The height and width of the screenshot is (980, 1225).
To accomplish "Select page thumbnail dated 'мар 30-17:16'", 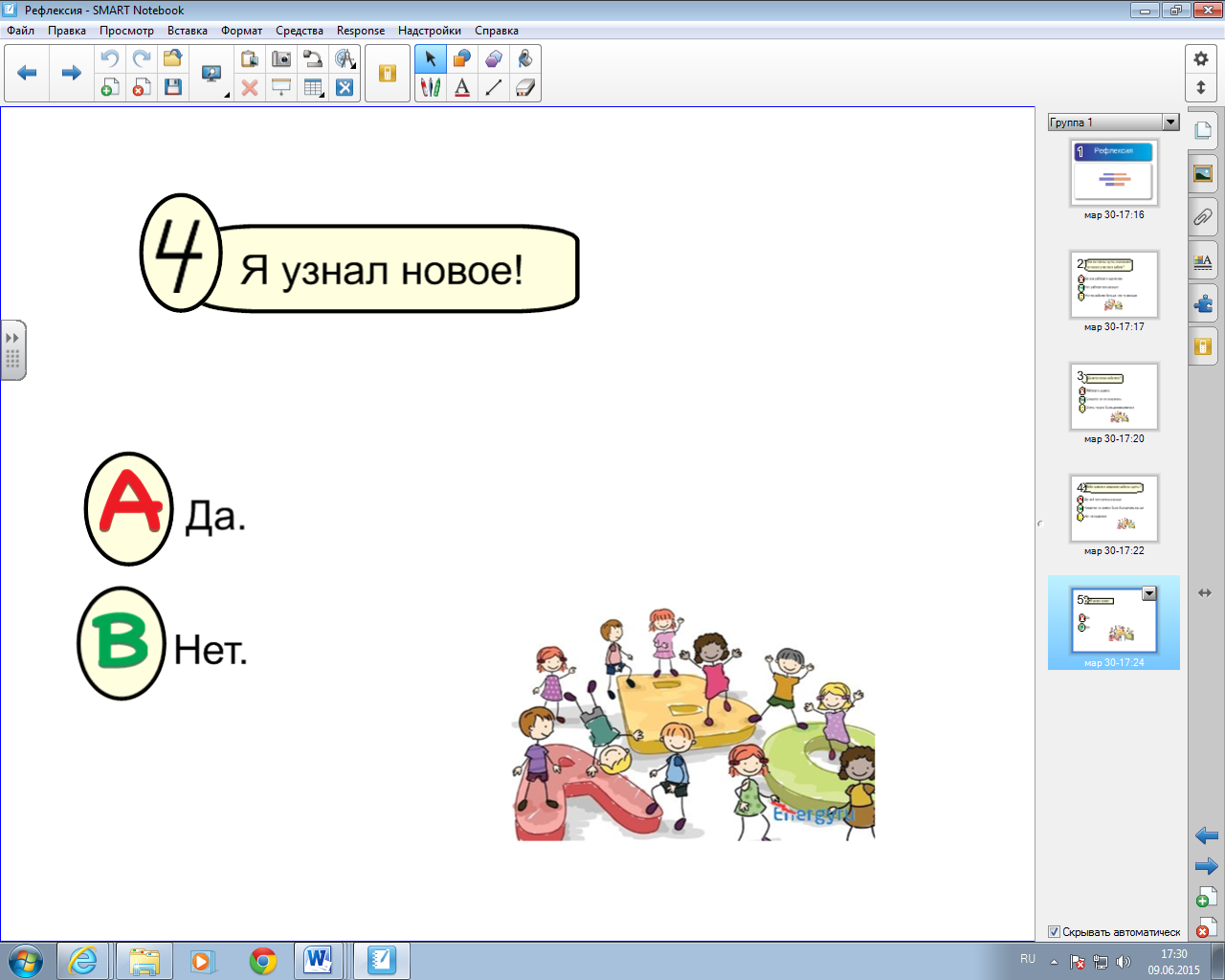I will 1113,172.
